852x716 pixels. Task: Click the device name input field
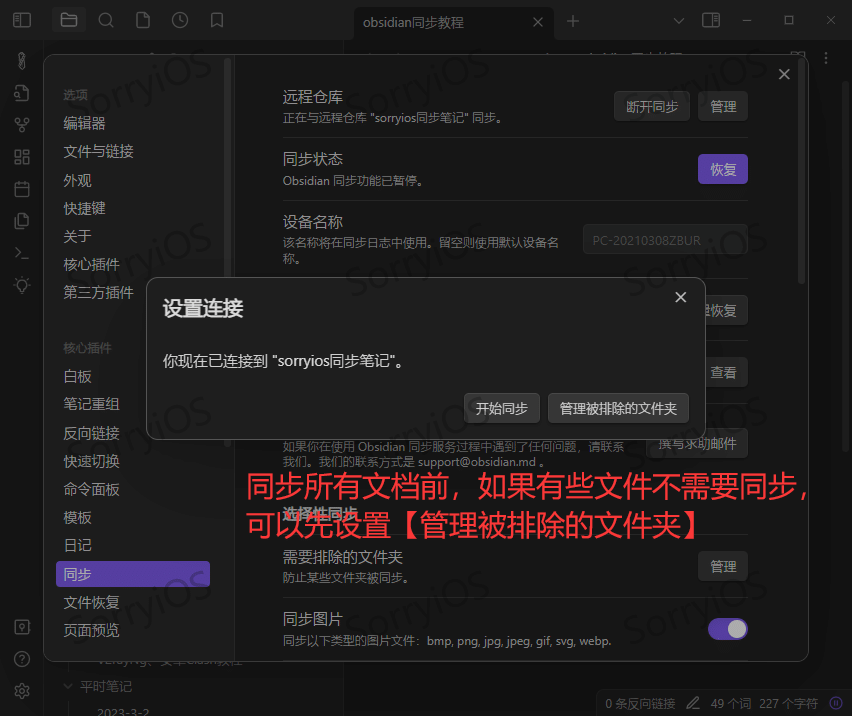665,239
